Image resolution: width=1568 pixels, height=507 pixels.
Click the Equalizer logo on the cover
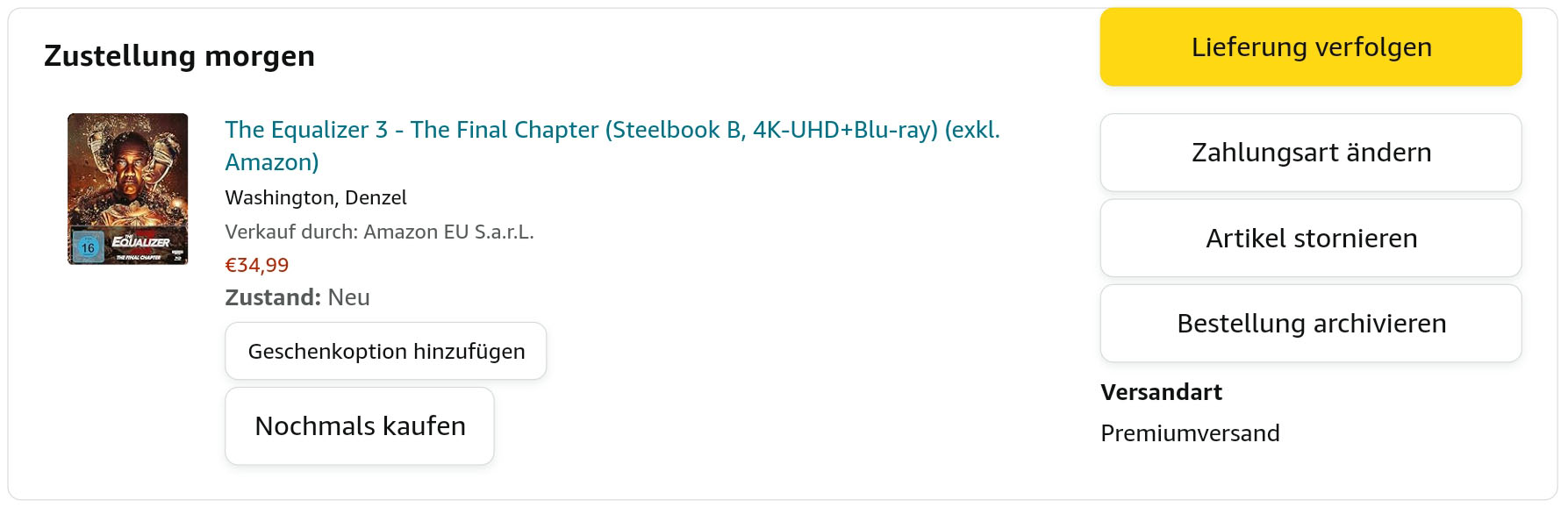pos(140,242)
